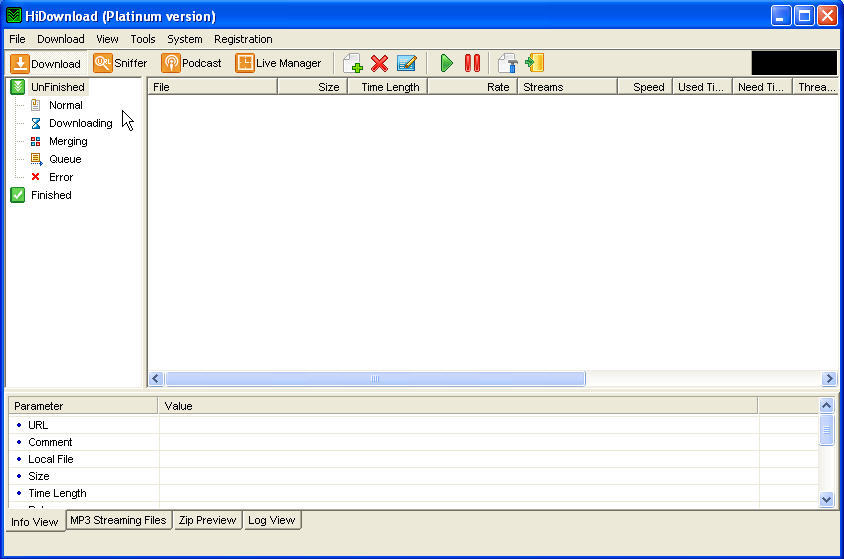Click the red X delete task icon

pos(379,63)
